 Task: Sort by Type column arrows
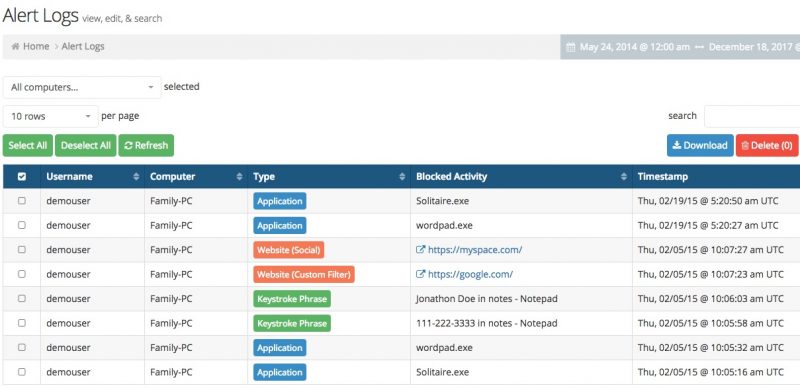[402, 177]
